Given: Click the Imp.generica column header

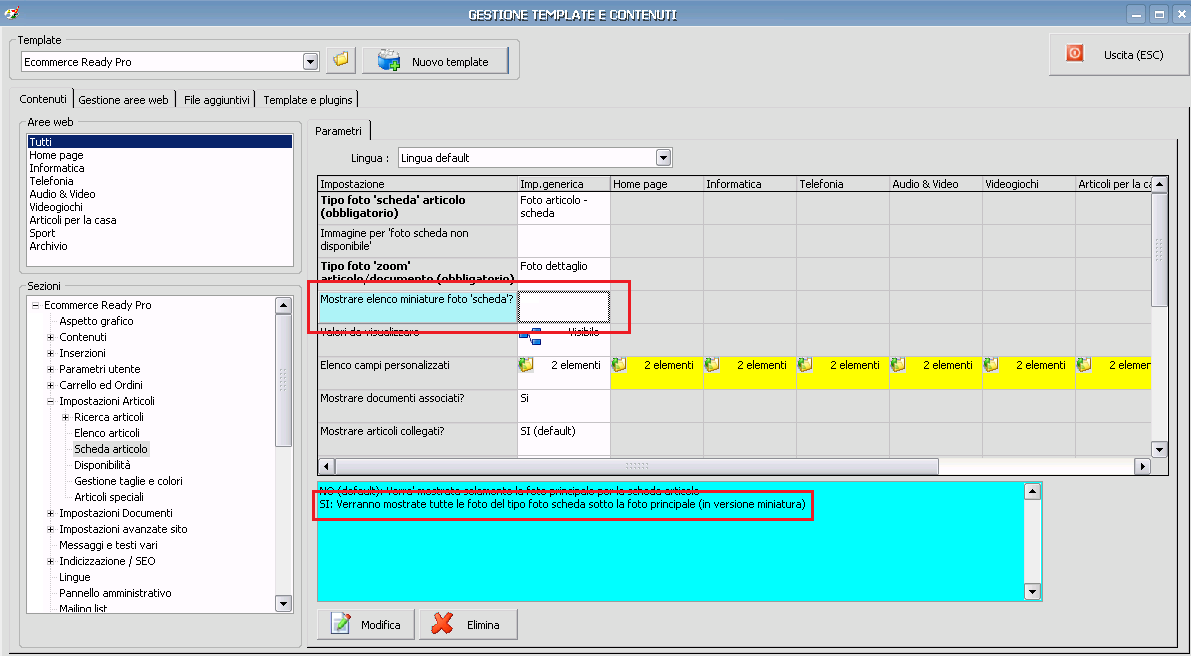Looking at the screenshot, I should (x=564, y=184).
